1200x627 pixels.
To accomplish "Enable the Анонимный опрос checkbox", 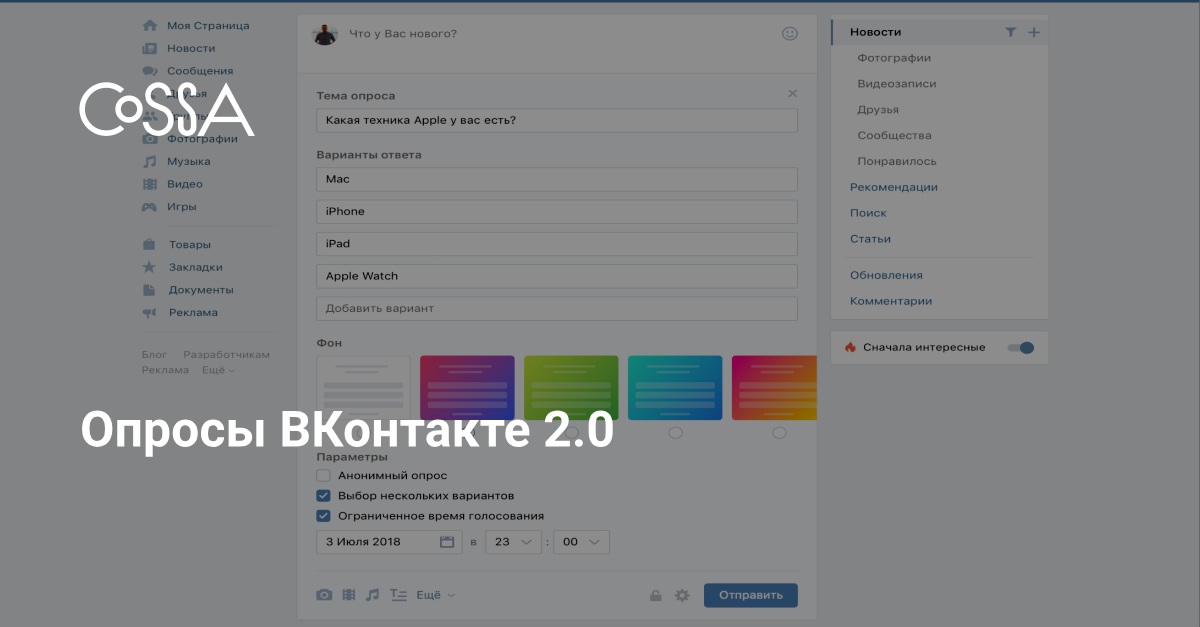I will click(323, 476).
